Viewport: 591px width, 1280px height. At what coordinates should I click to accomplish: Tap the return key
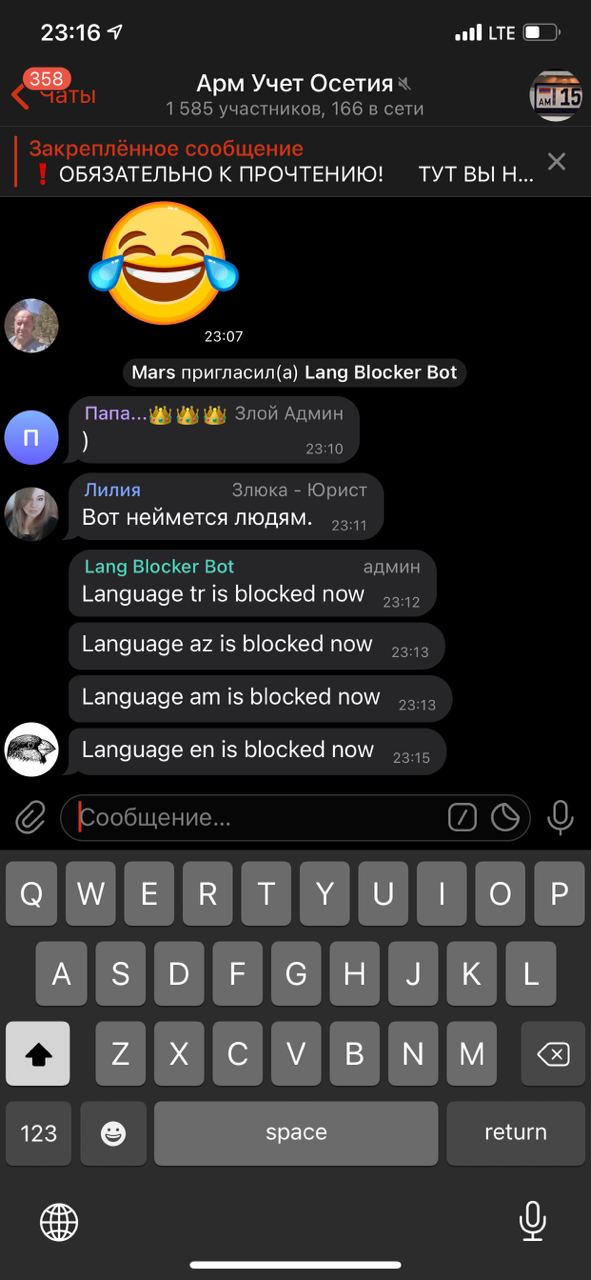pyautogui.click(x=515, y=1133)
